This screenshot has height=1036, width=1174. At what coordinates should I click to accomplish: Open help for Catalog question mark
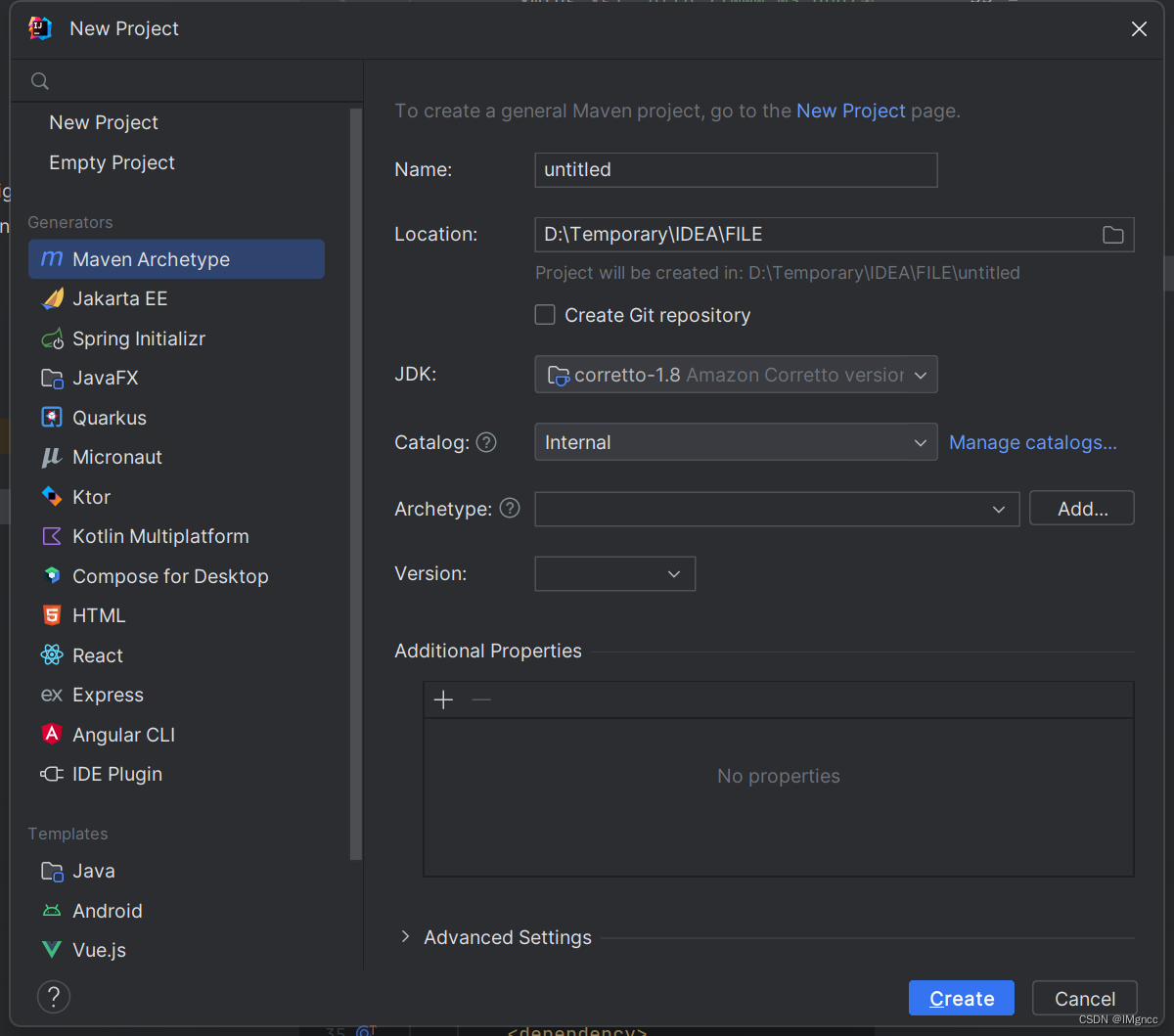click(486, 442)
